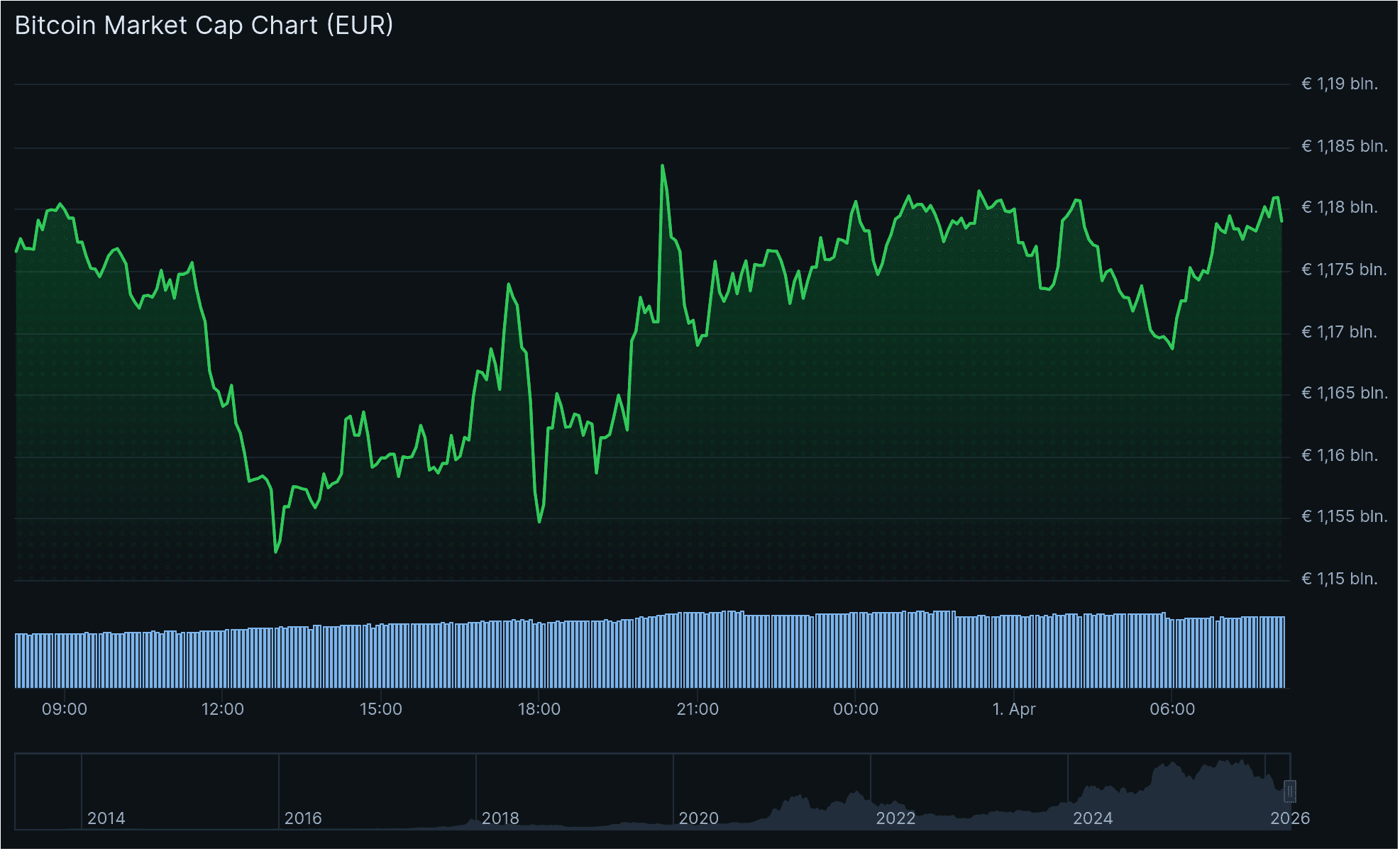Click the 09:00 time label on x-axis
Viewport: 1400px width, 851px height.
tap(66, 708)
